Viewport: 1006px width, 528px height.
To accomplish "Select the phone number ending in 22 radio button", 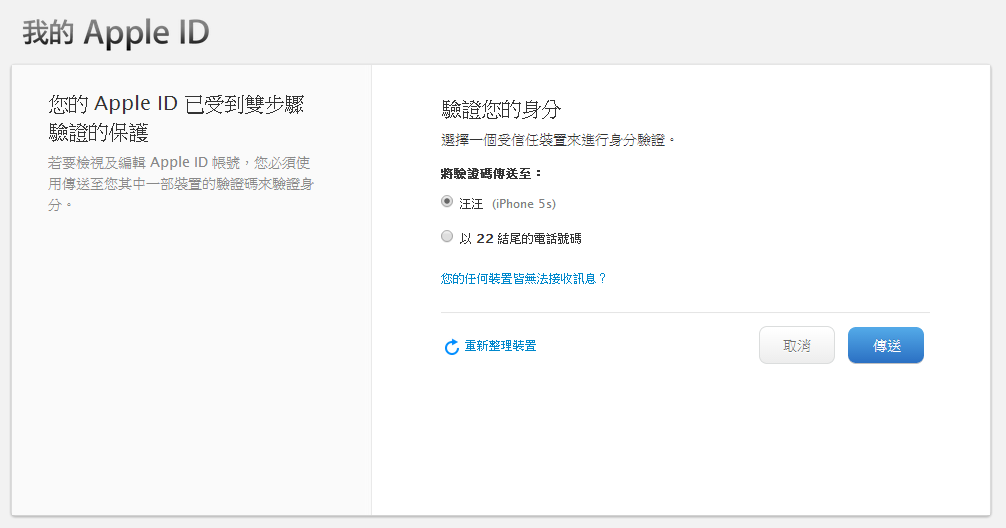I will 447,236.
